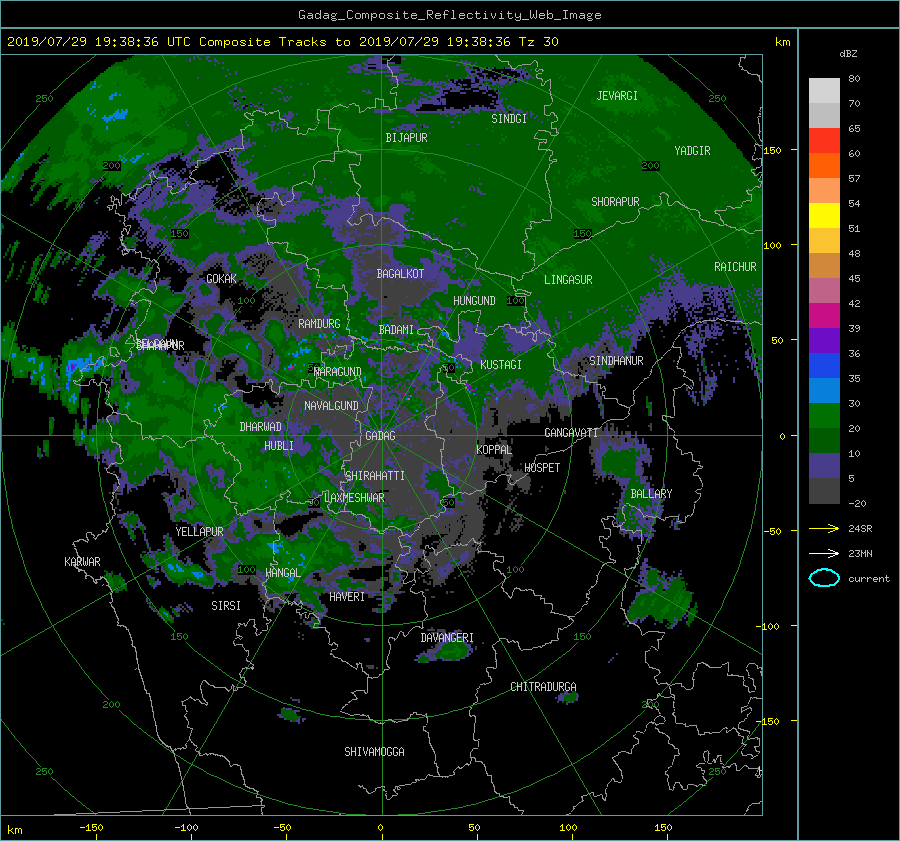Click the white 23MN arrow legend icon
The image size is (900, 841).
point(824,553)
